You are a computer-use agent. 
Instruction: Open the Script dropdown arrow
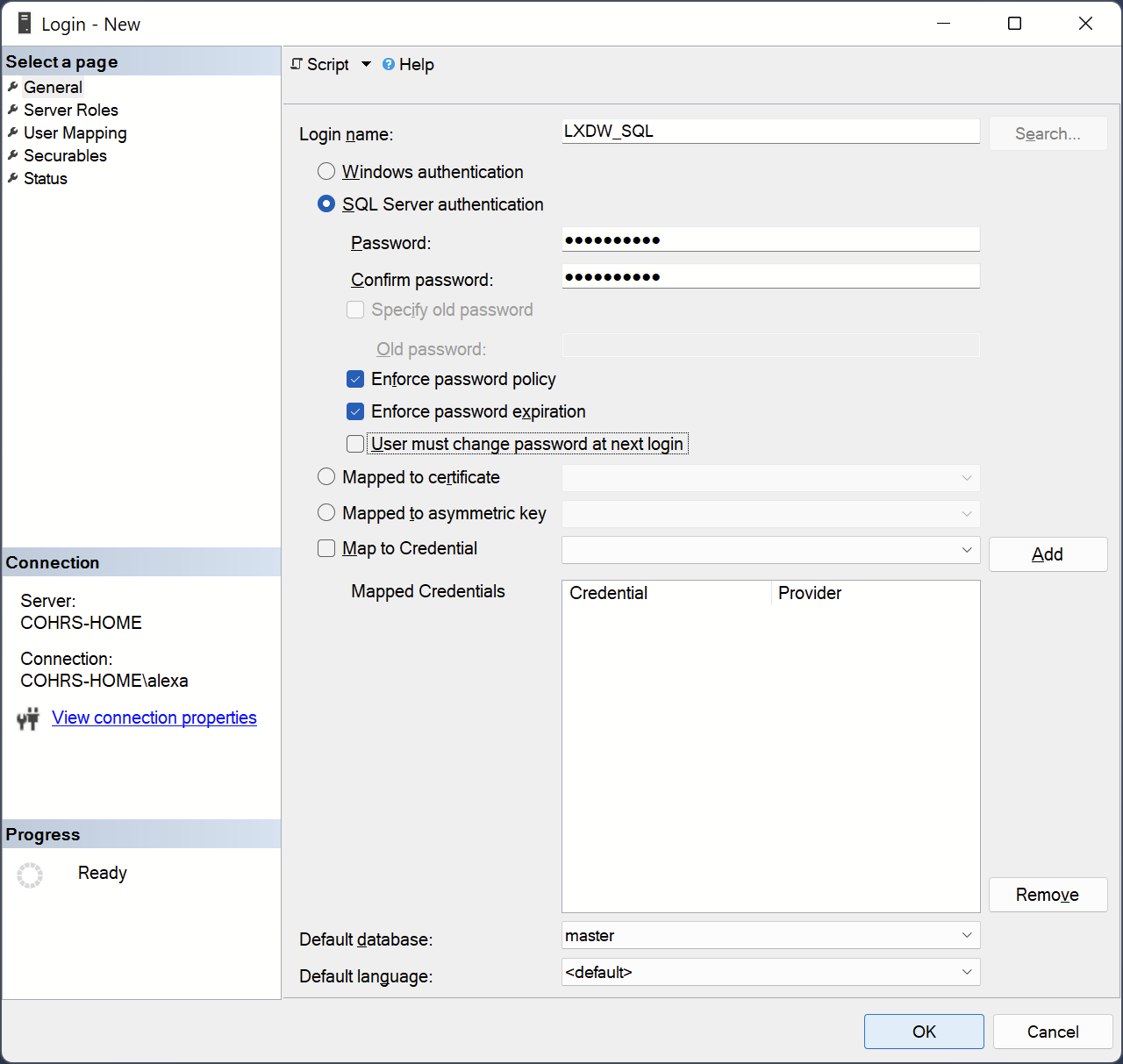(366, 64)
